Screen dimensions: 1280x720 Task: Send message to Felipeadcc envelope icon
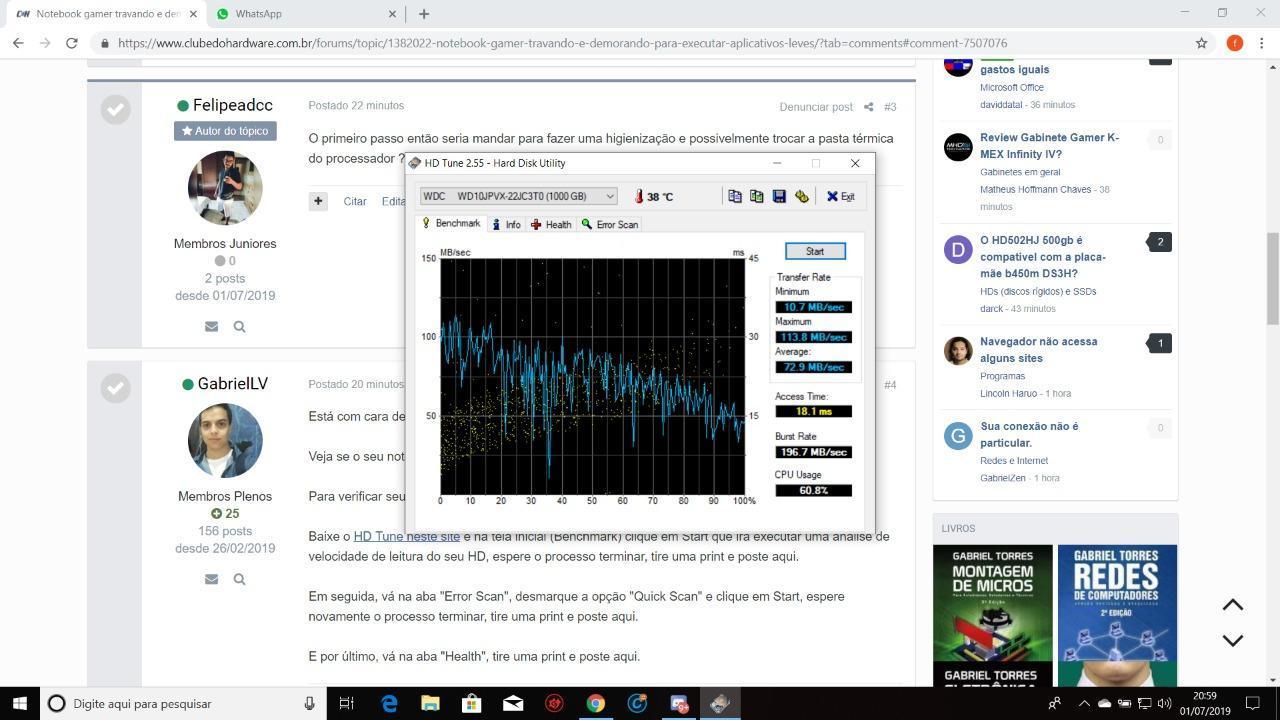tap(211, 326)
